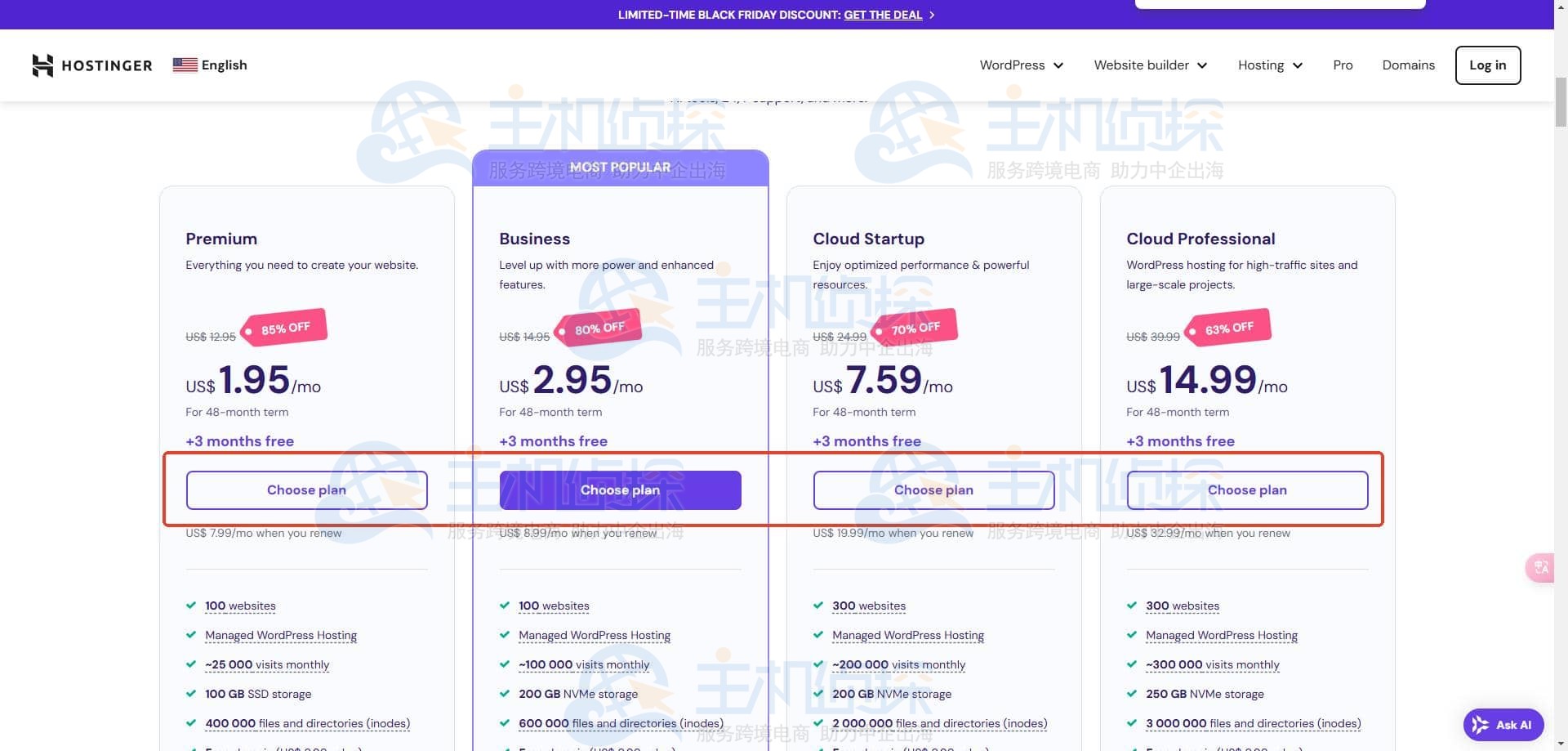Click the Hostinger logo icon
The width and height of the screenshot is (1568, 751).
(42, 65)
